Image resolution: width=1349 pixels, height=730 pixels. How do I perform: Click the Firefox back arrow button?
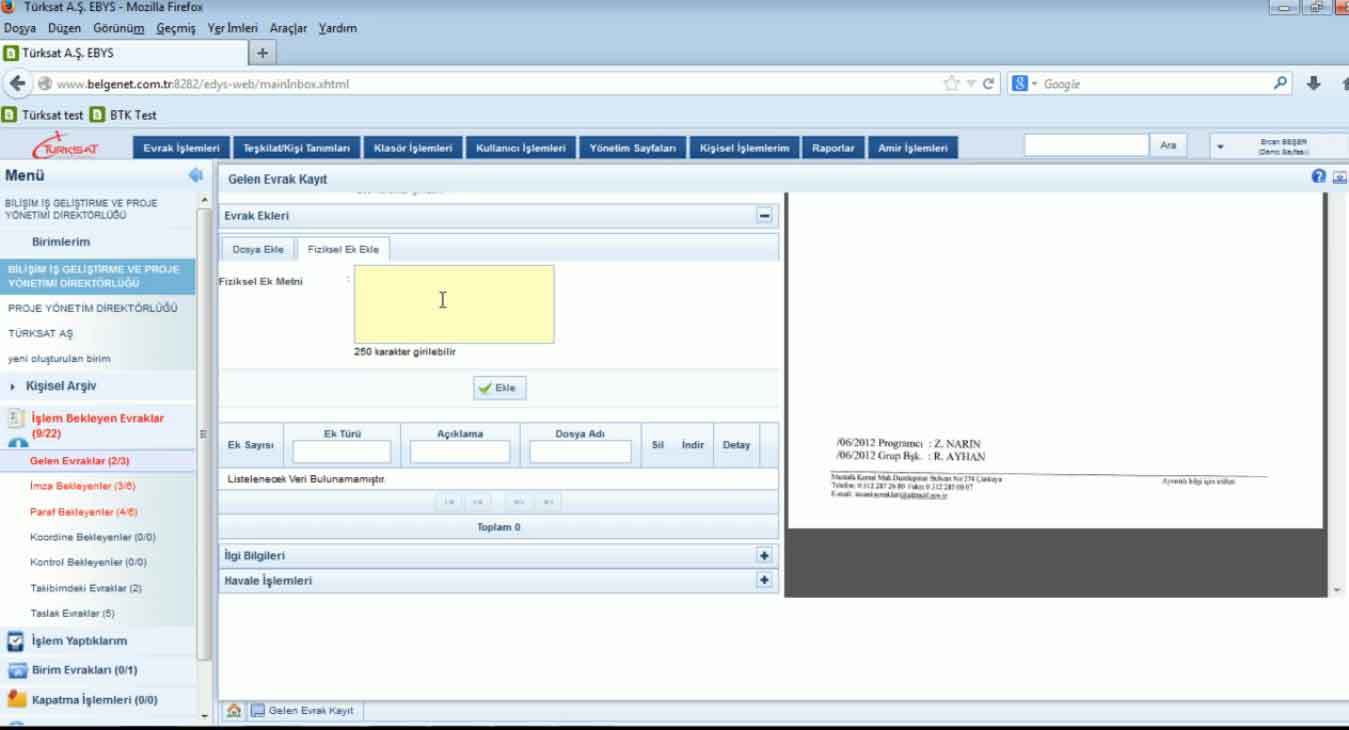click(18, 84)
